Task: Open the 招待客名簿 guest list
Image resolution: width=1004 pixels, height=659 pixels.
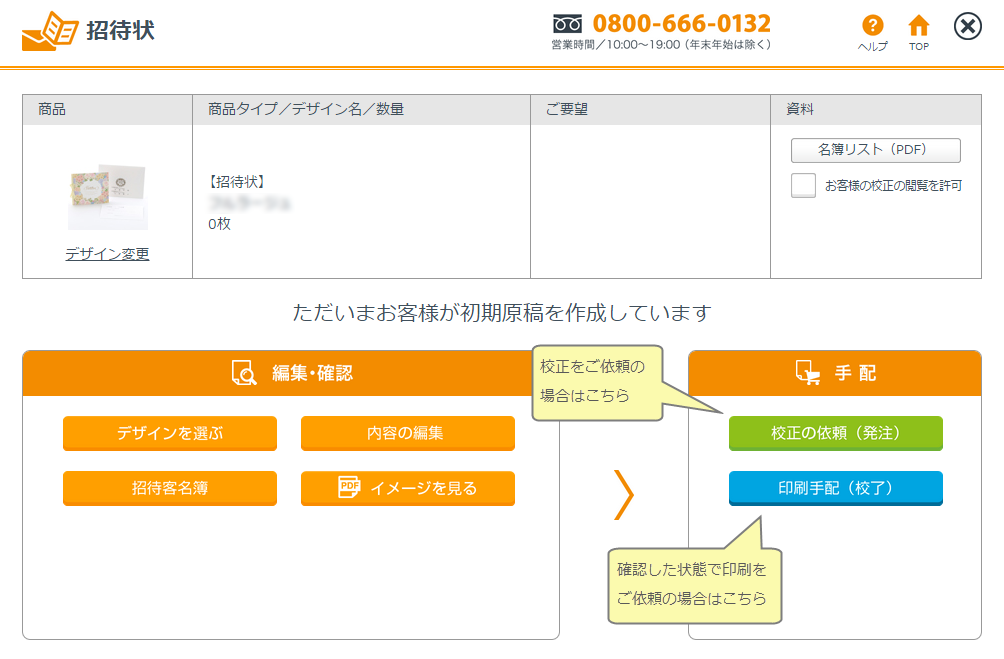Action: pos(169,488)
